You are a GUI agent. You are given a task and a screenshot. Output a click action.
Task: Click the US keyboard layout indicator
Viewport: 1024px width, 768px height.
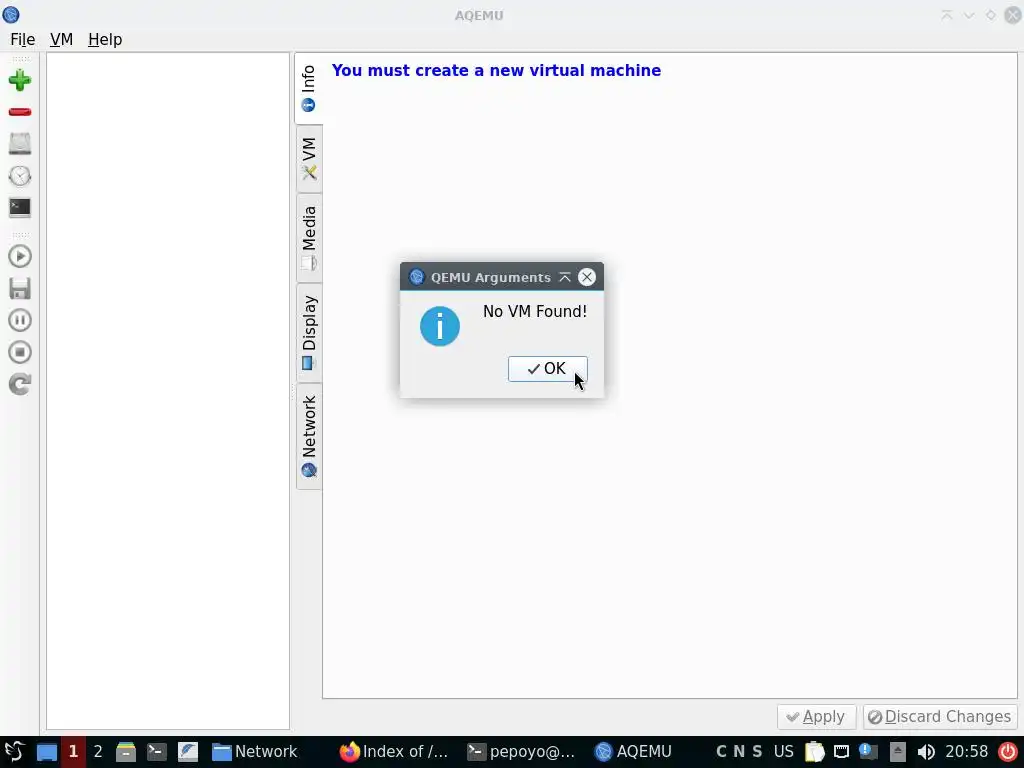tap(784, 752)
